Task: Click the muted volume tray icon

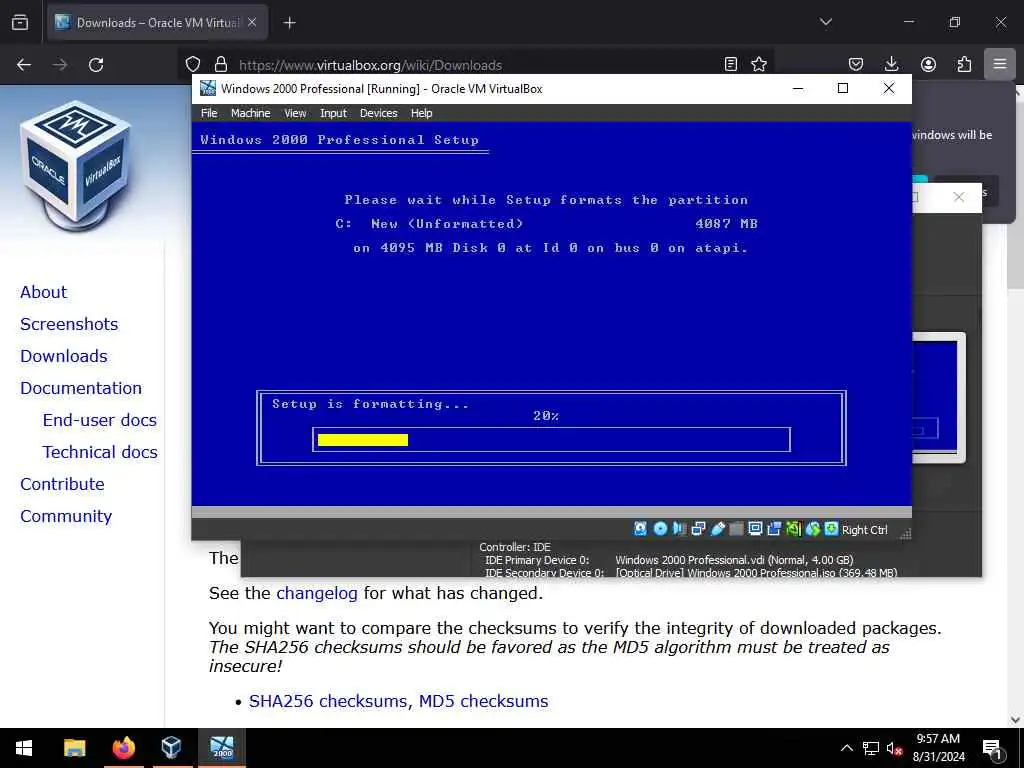Action: [894, 748]
